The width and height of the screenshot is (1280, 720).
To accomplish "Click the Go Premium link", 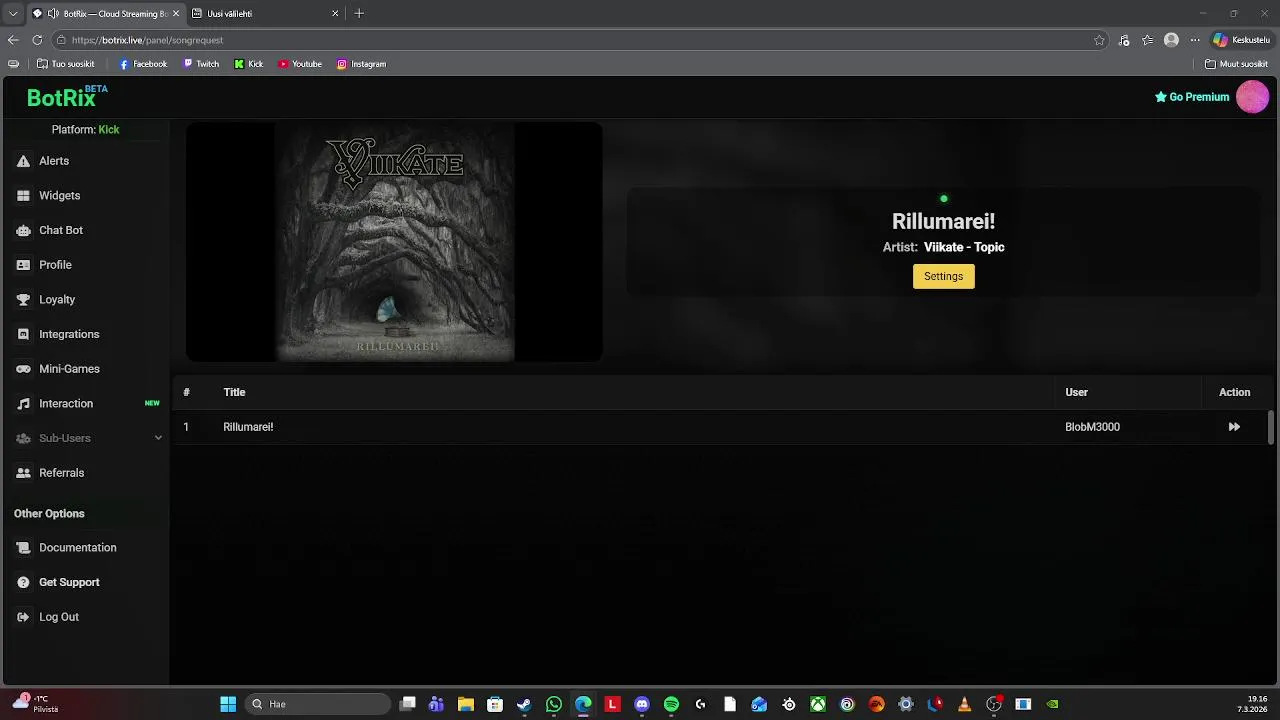I will [x=1192, y=97].
